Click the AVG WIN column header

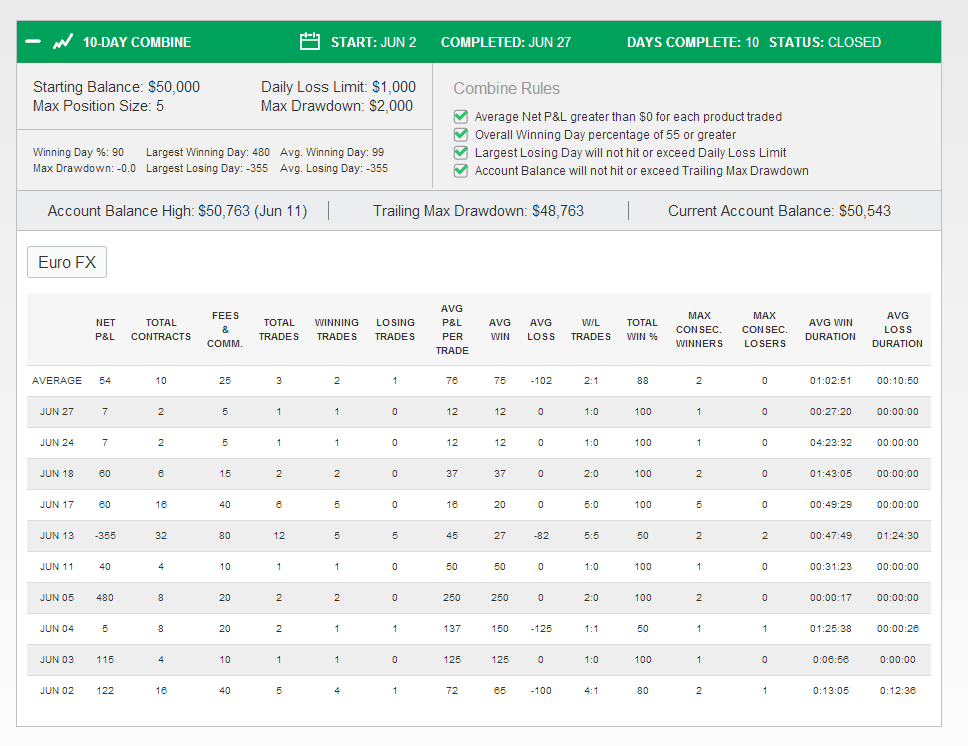pos(500,329)
